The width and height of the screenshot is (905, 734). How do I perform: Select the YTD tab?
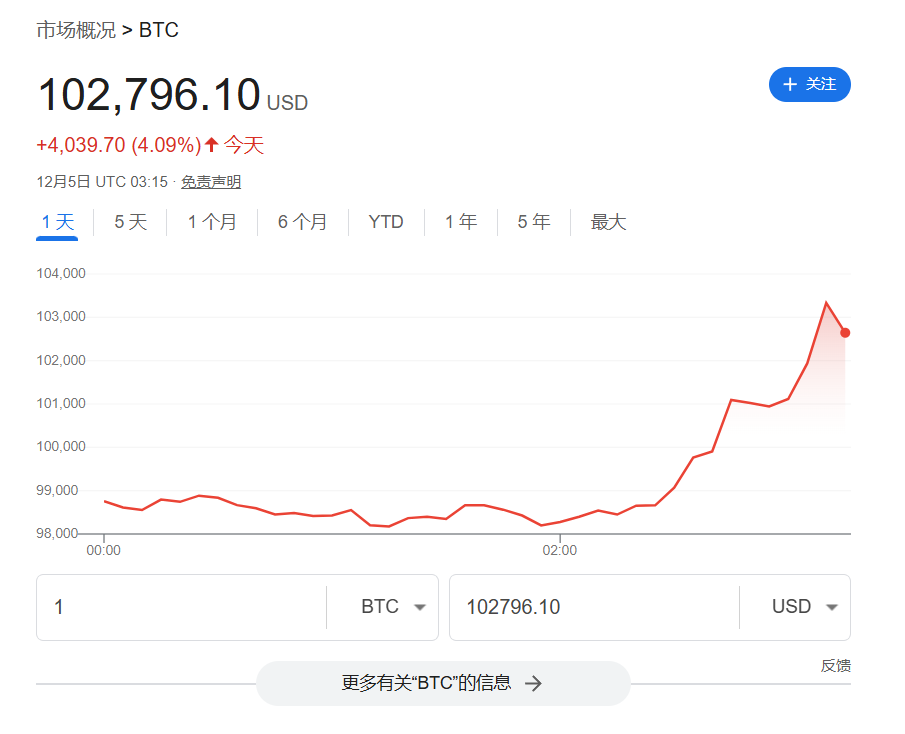click(385, 222)
